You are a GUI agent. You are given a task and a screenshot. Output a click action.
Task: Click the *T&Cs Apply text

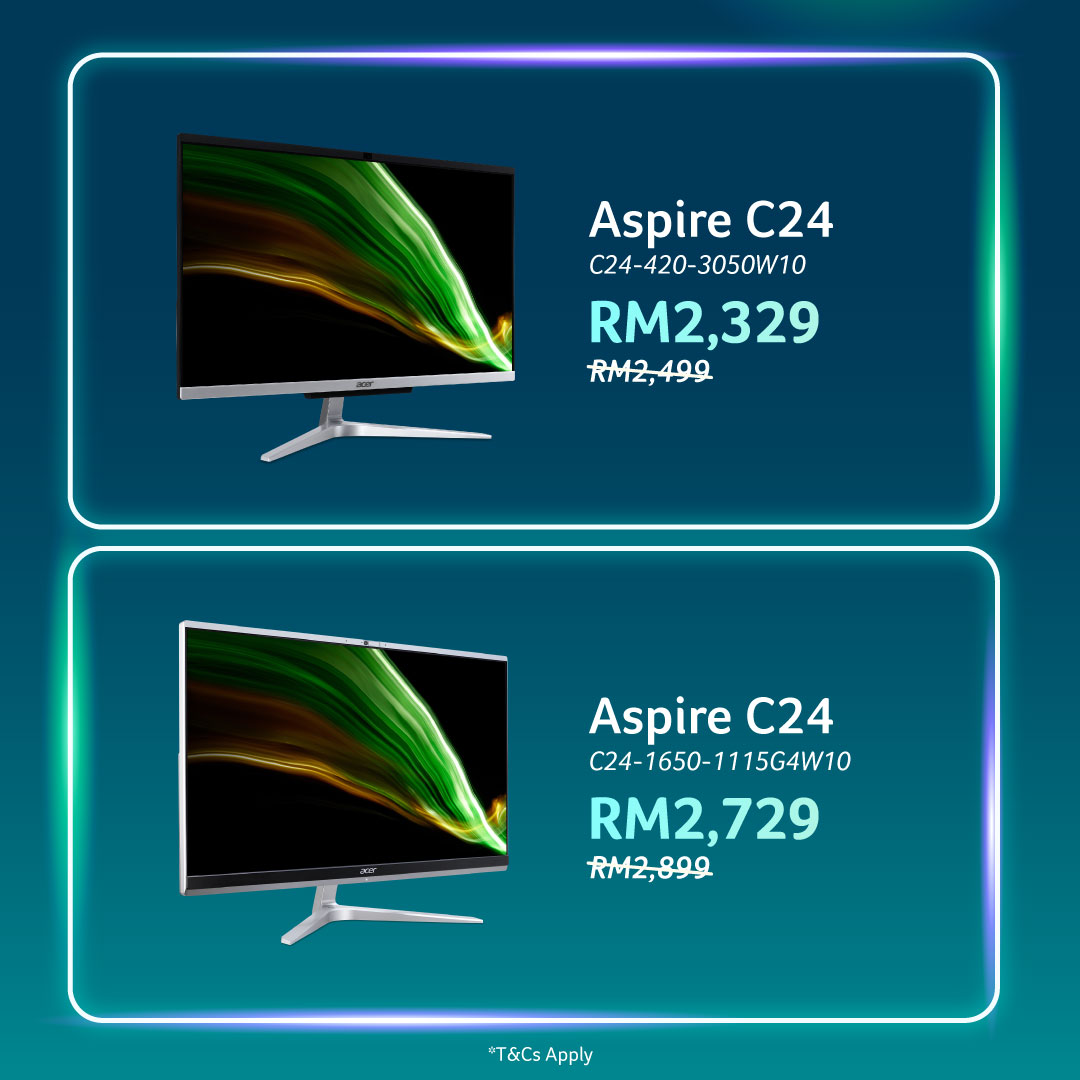coord(540,1055)
